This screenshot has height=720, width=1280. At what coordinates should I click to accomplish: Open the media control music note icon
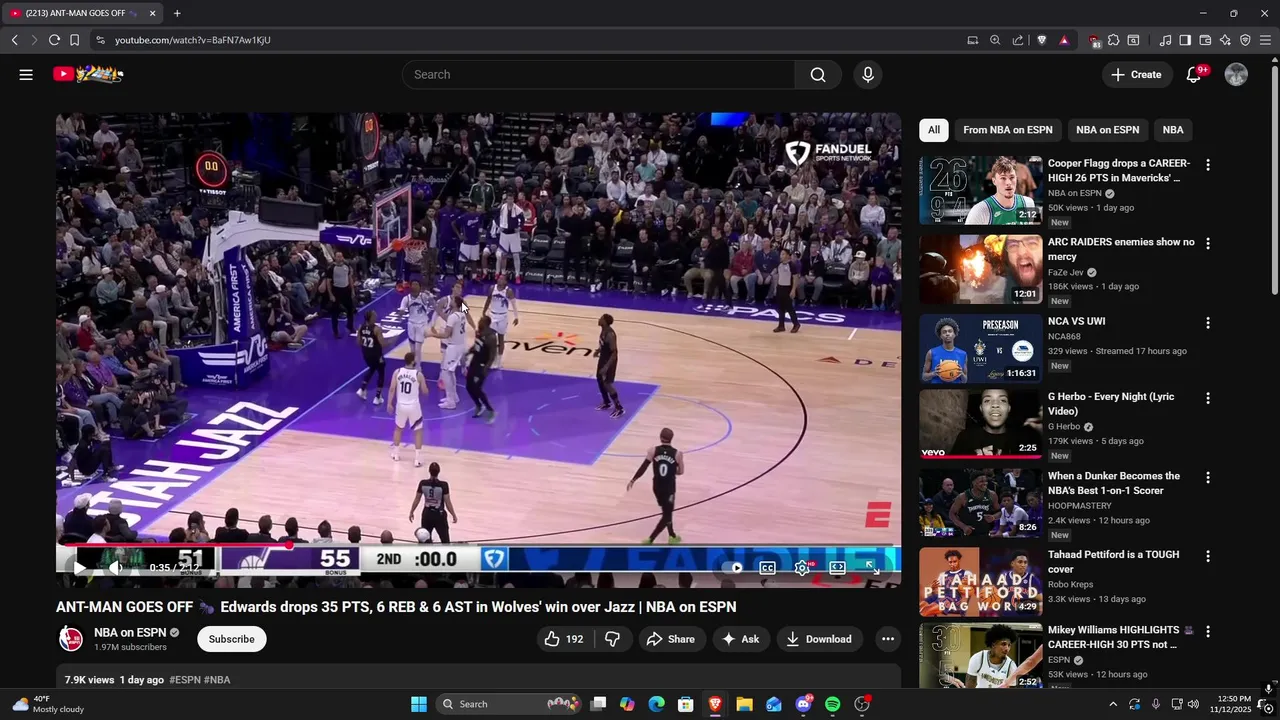(x=1165, y=40)
